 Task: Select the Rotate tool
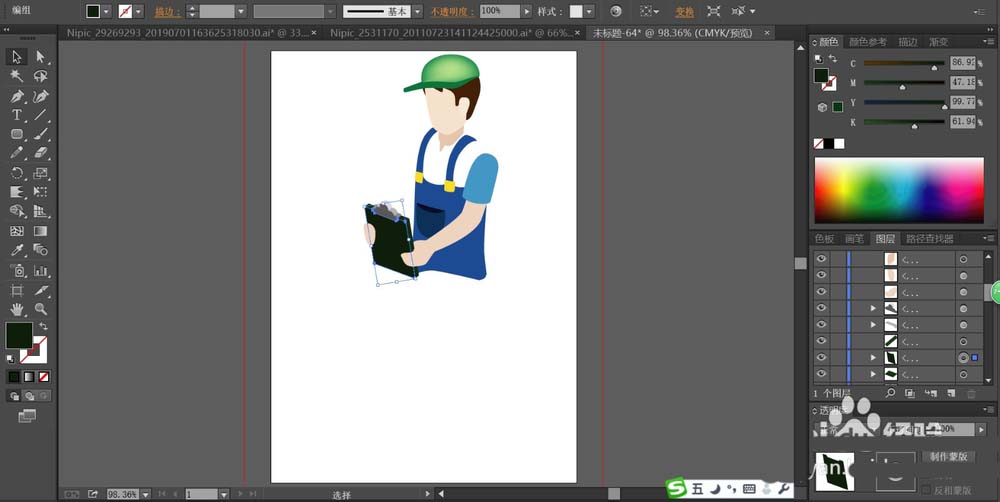[17, 172]
